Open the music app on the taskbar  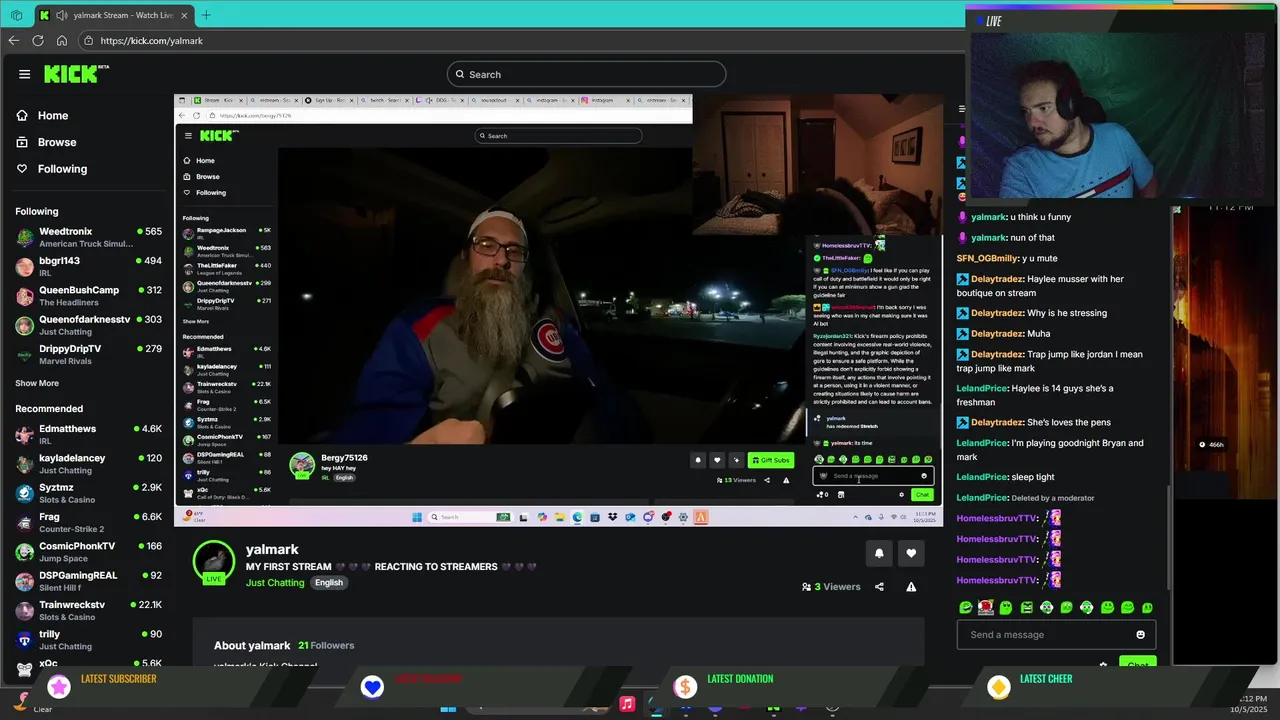[x=627, y=704]
